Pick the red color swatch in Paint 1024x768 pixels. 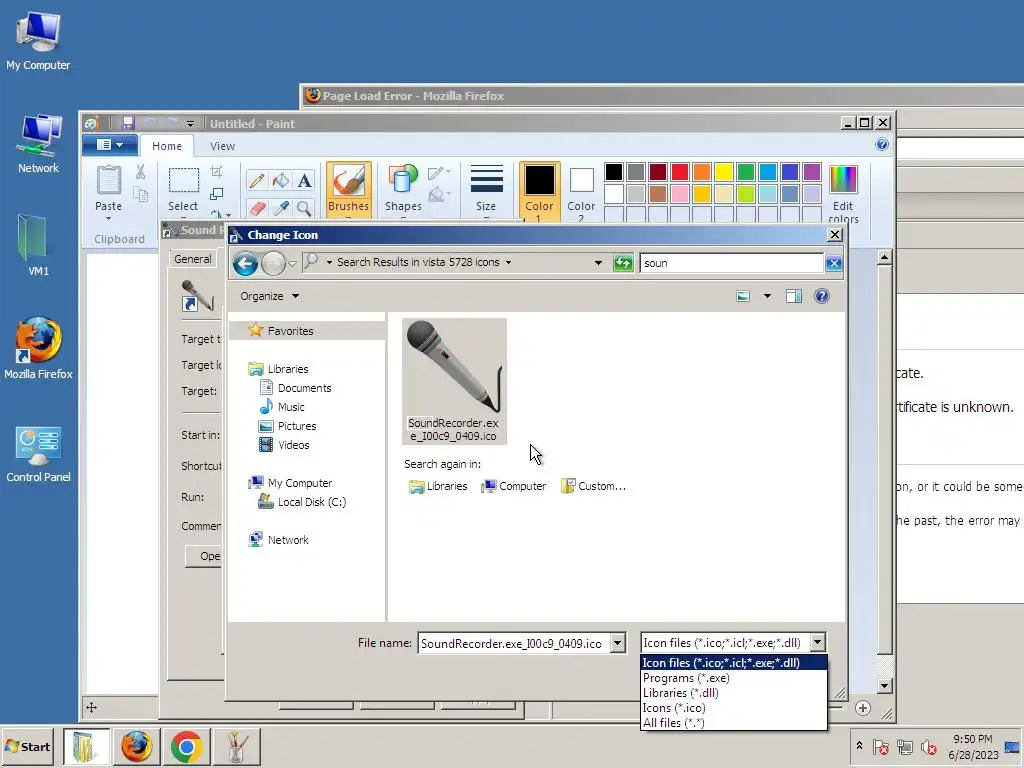click(x=680, y=172)
